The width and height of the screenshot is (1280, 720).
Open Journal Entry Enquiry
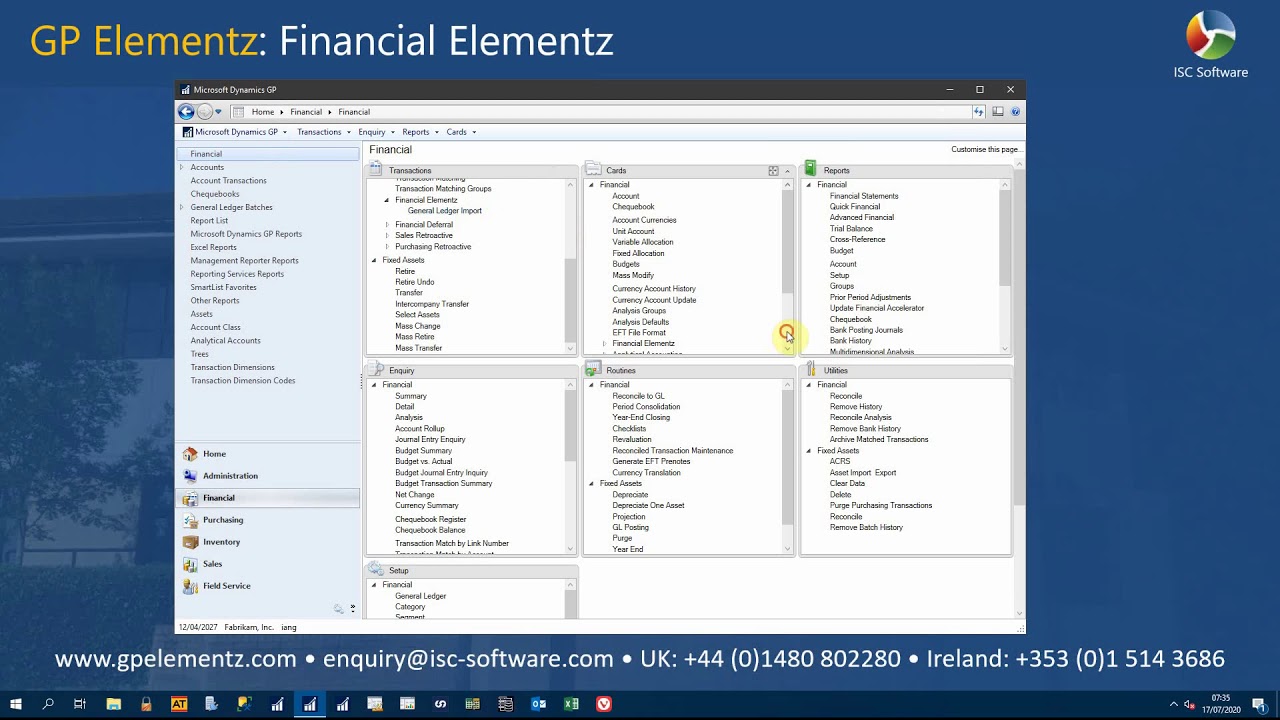tap(430, 440)
